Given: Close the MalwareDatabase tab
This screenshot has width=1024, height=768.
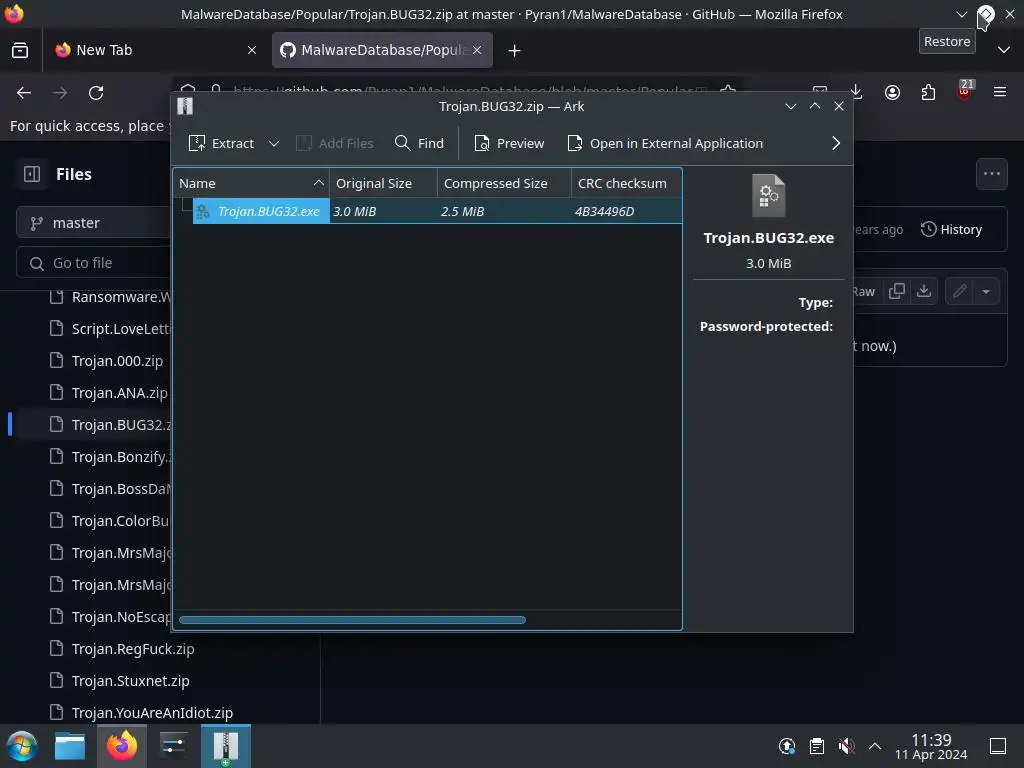Looking at the screenshot, I should (x=477, y=50).
